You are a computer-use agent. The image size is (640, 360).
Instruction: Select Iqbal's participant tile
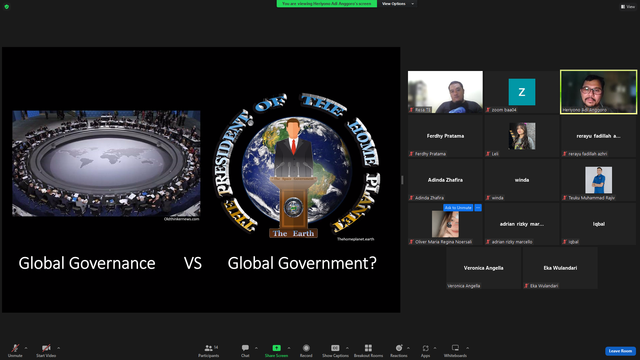(598, 224)
